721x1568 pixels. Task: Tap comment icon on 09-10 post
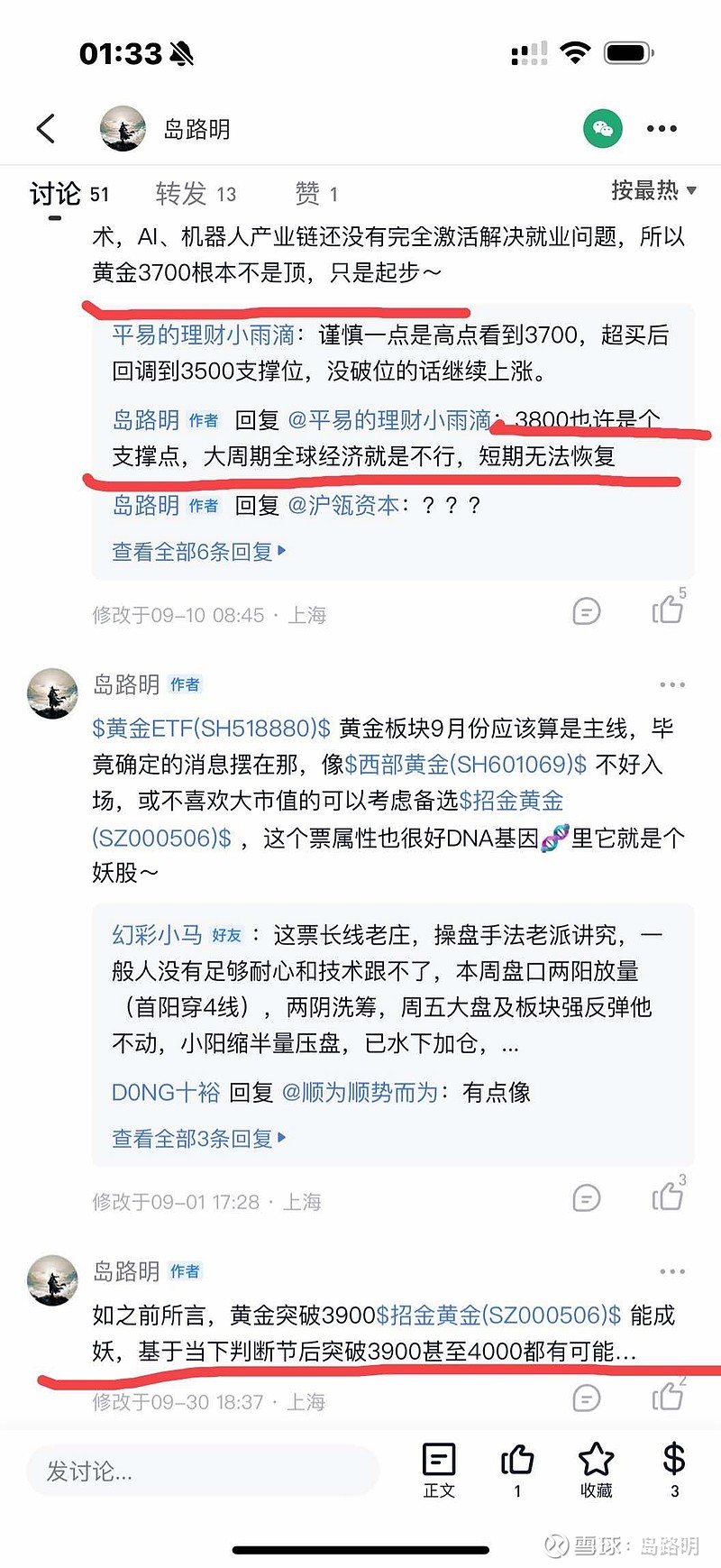point(587,612)
